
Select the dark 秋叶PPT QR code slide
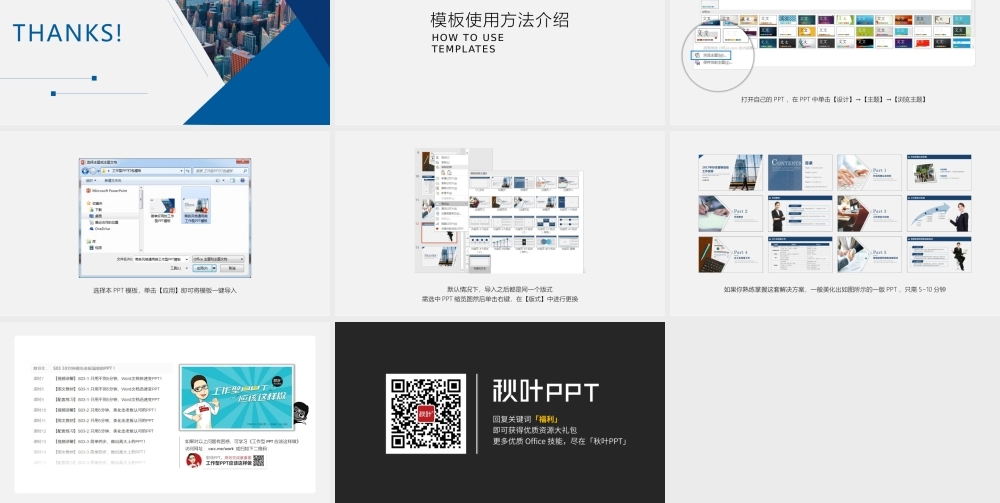(499, 412)
